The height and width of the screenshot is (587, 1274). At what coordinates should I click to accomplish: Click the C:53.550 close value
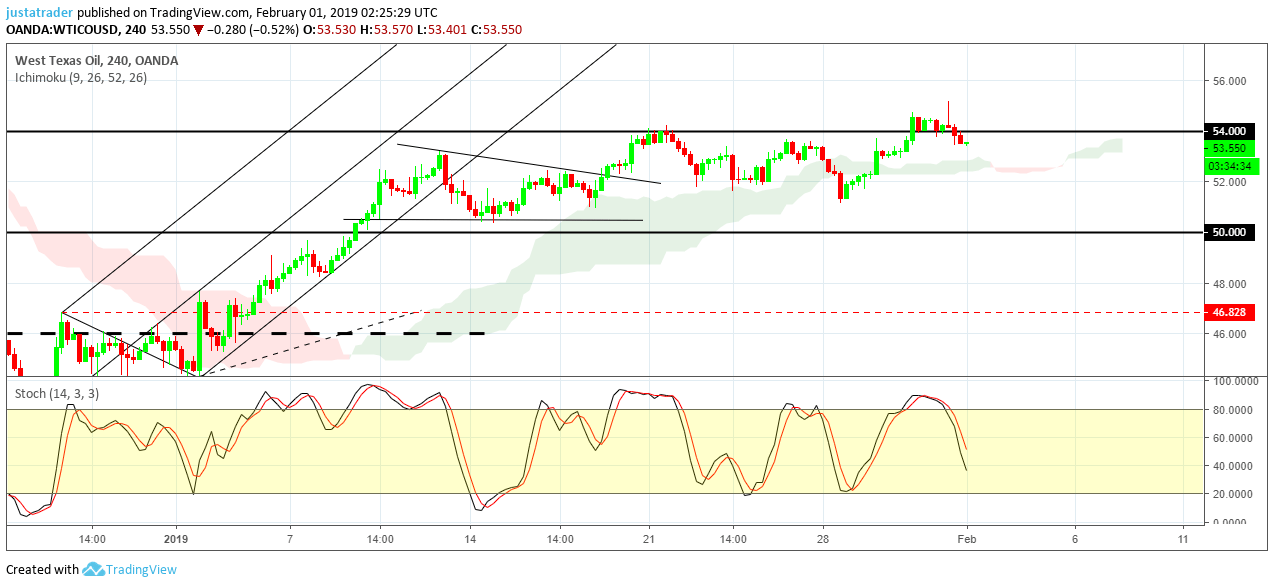coord(496,30)
